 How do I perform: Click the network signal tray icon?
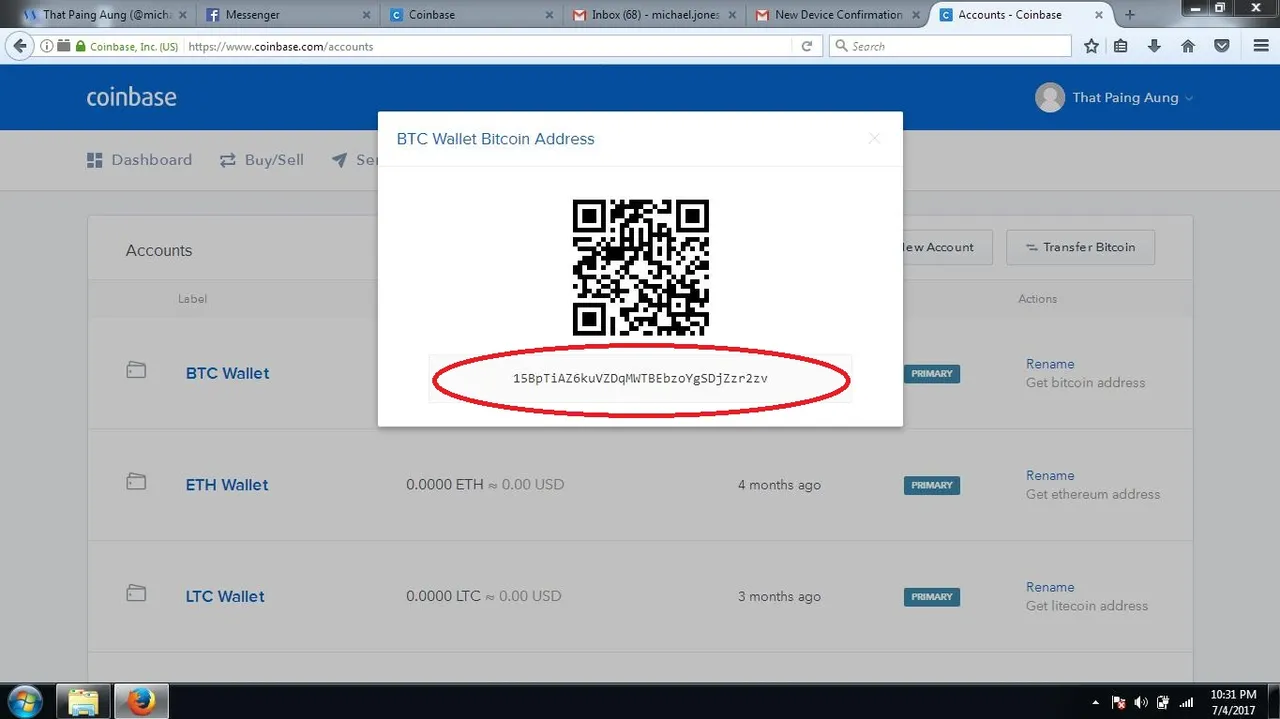click(x=1186, y=702)
